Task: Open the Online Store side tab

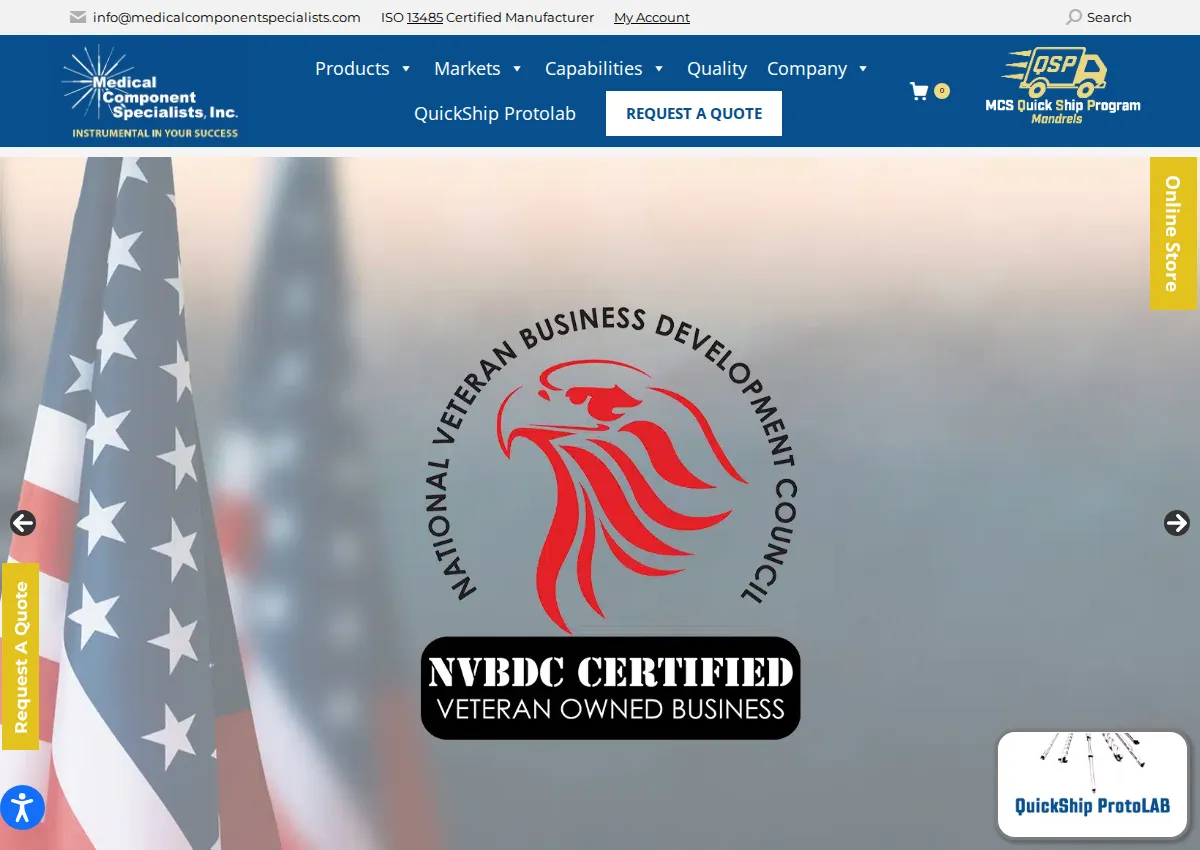Action: (1173, 233)
